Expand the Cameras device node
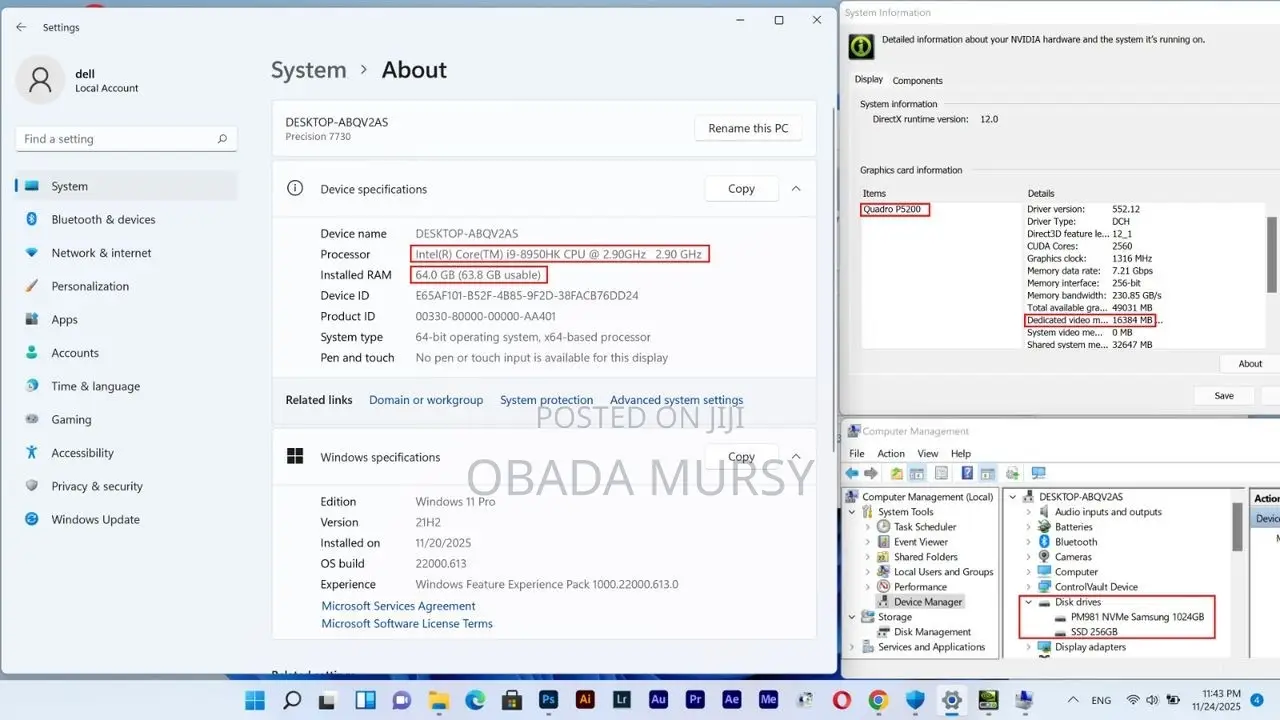This screenshot has height=720, width=1280. point(1028,557)
